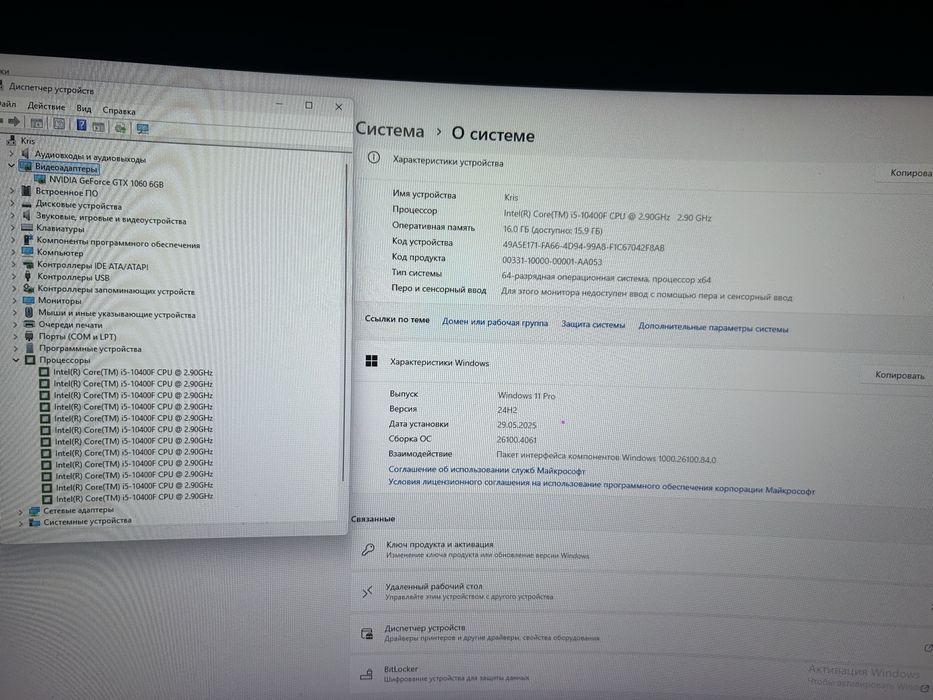
Task: Click the Встроенное ПО category icon
Action: point(26,190)
